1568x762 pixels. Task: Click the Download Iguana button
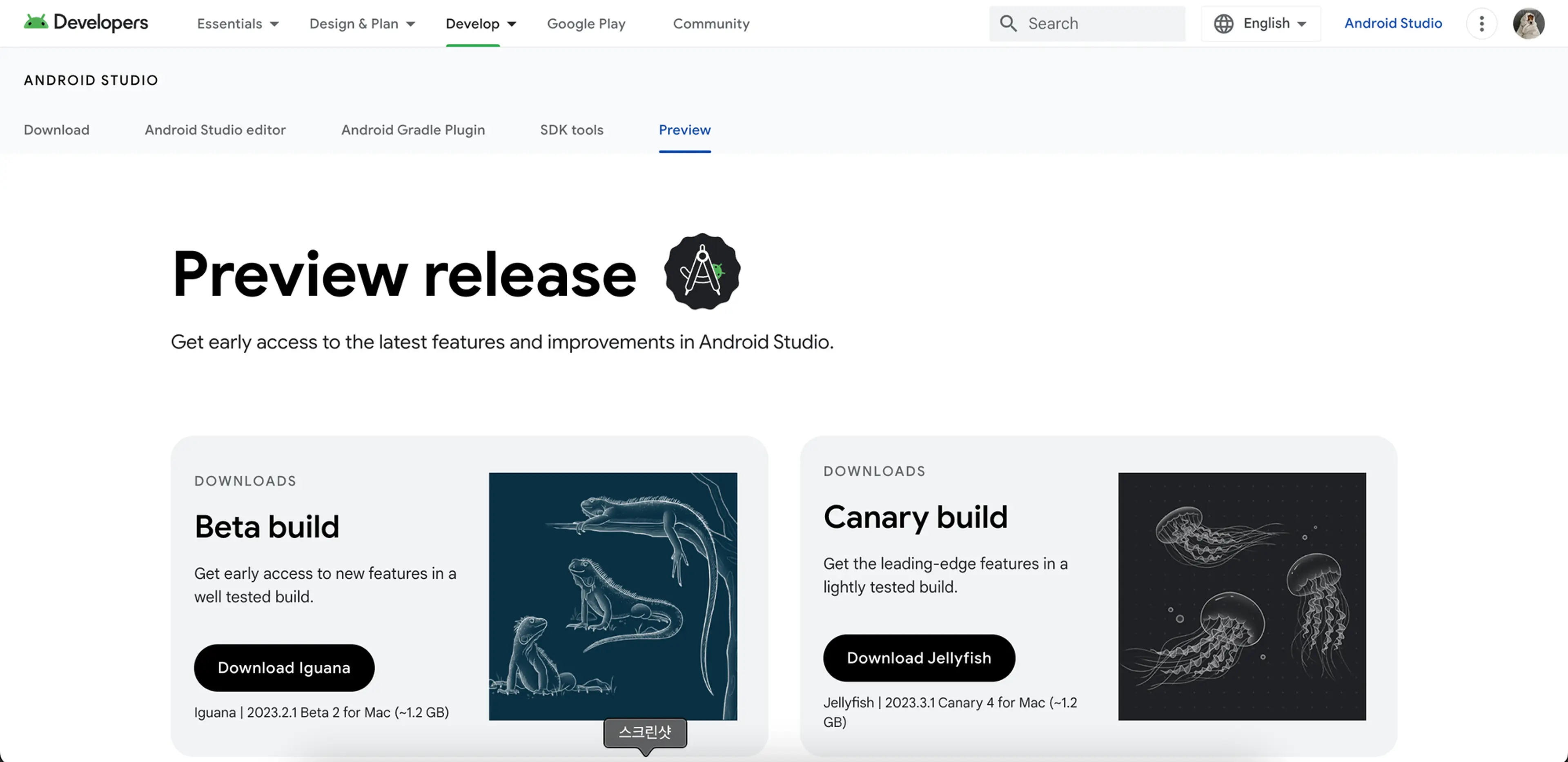click(284, 668)
